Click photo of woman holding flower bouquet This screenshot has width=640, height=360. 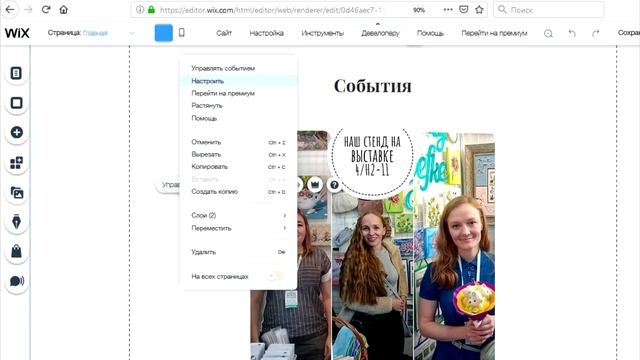point(455,246)
